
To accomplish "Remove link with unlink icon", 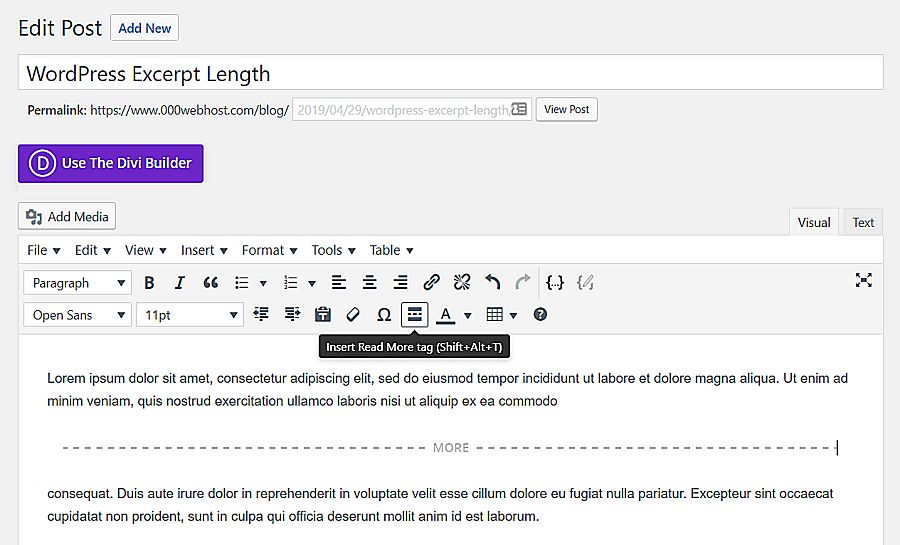I will (462, 283).
